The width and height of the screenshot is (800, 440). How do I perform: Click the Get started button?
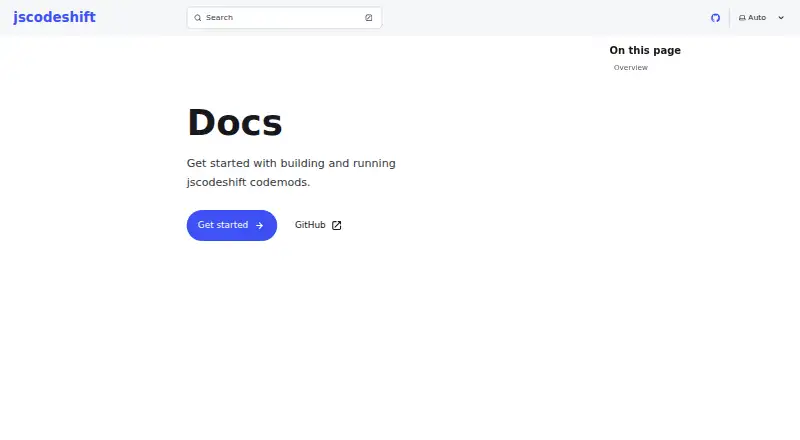click(x=232, y=225)
